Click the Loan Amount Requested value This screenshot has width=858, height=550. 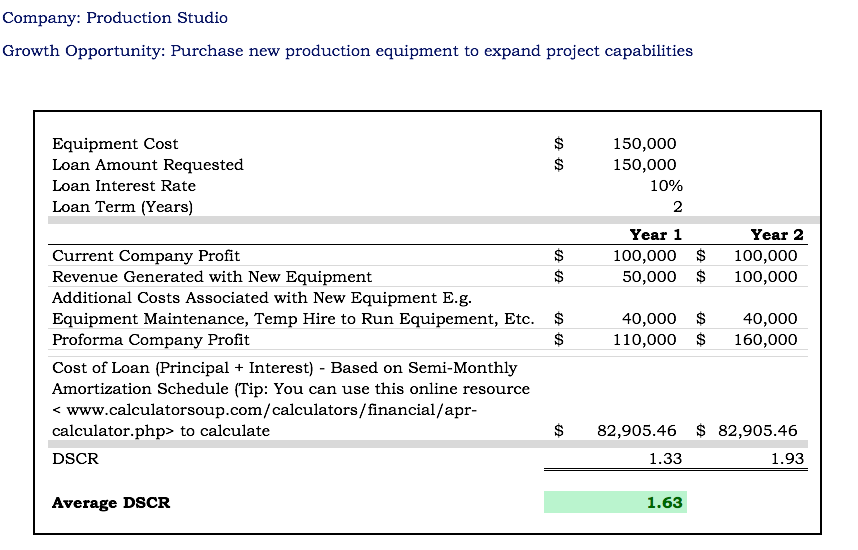click(x=644, y=165)
